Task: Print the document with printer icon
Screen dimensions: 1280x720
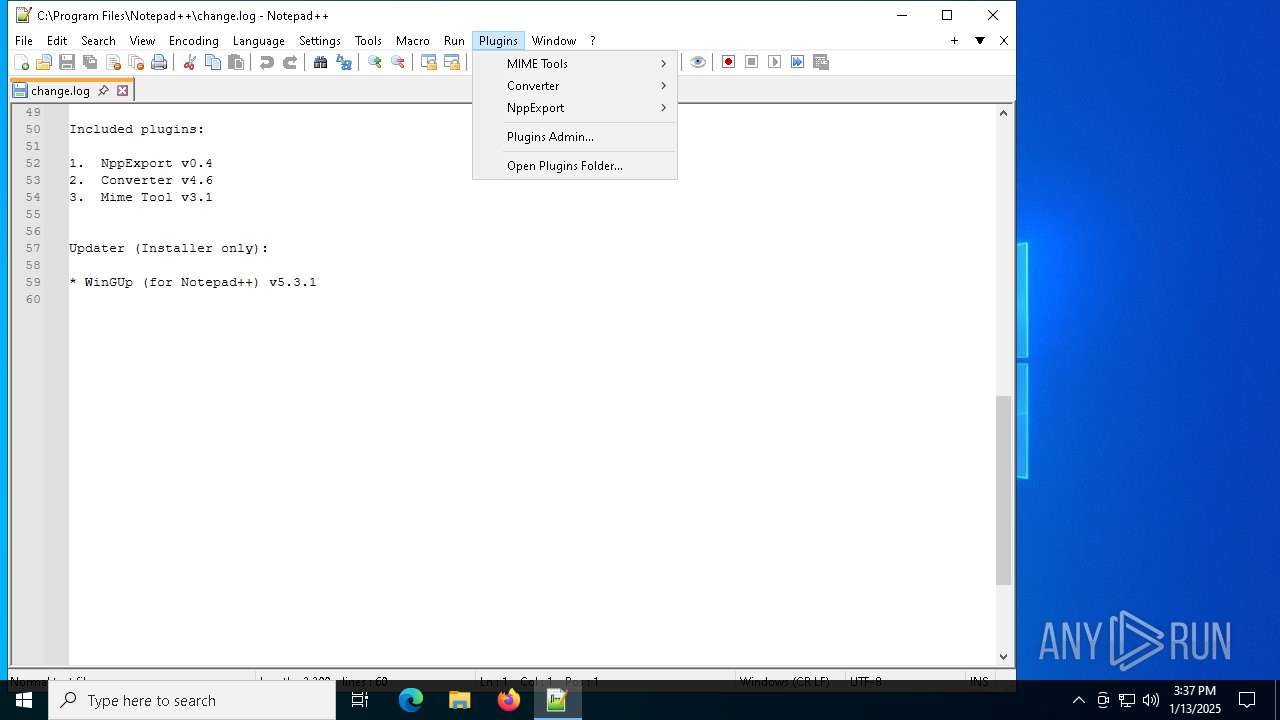Action: (x=159, y=62)
